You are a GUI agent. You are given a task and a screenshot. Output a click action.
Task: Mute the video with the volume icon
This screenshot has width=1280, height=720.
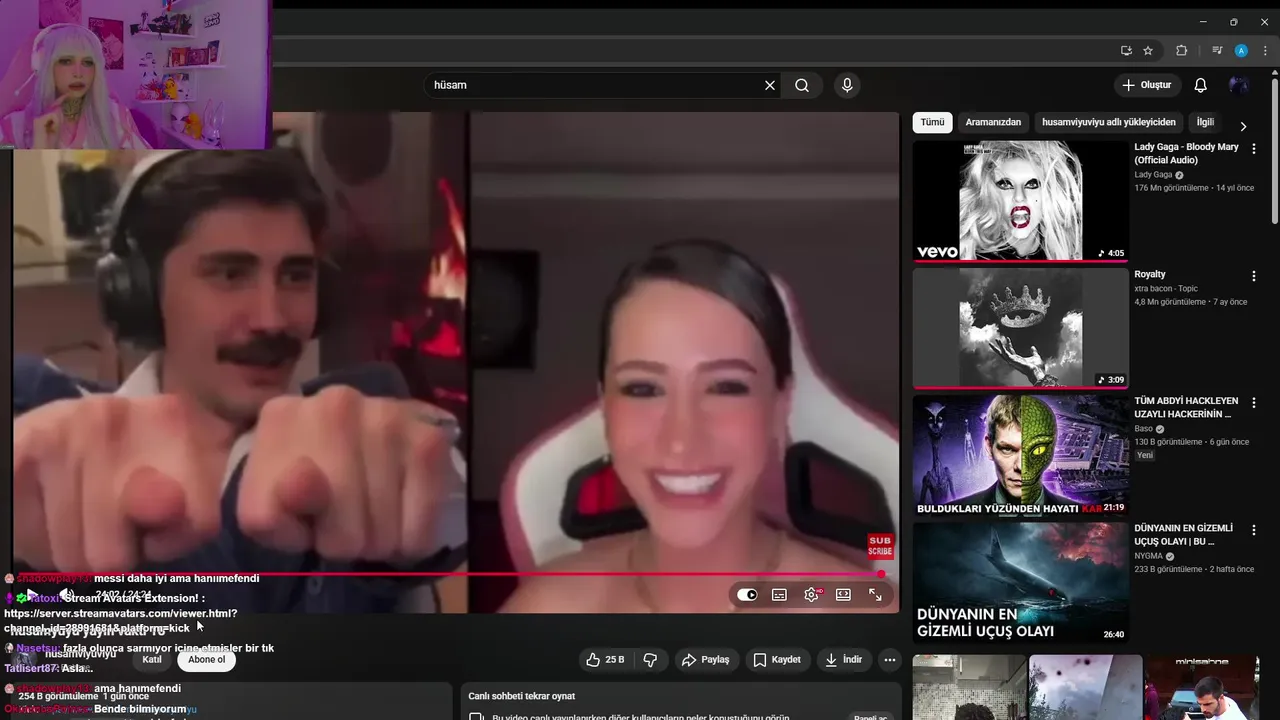point(67,594)
